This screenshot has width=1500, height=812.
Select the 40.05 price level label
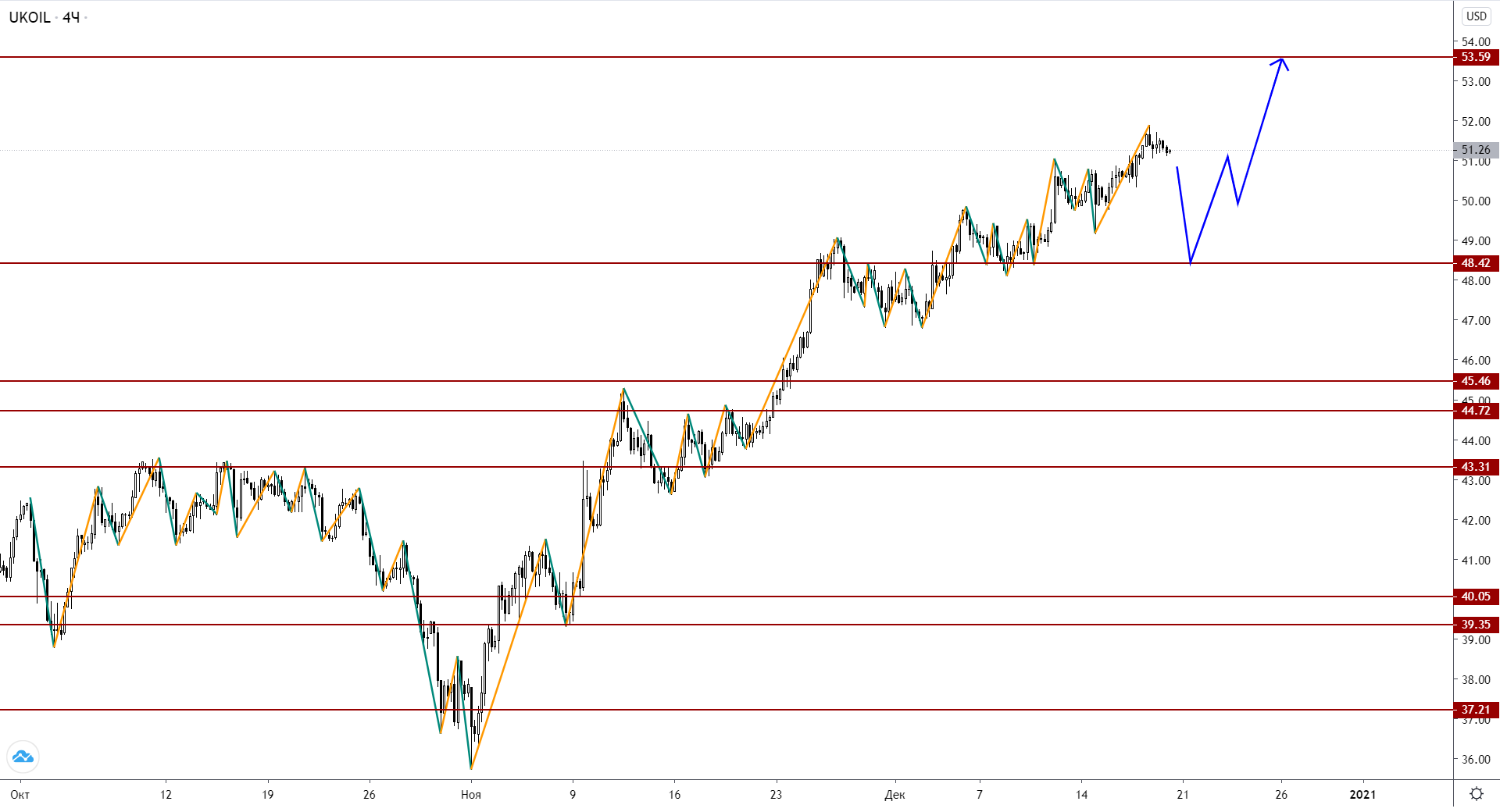pos(1476,597)
